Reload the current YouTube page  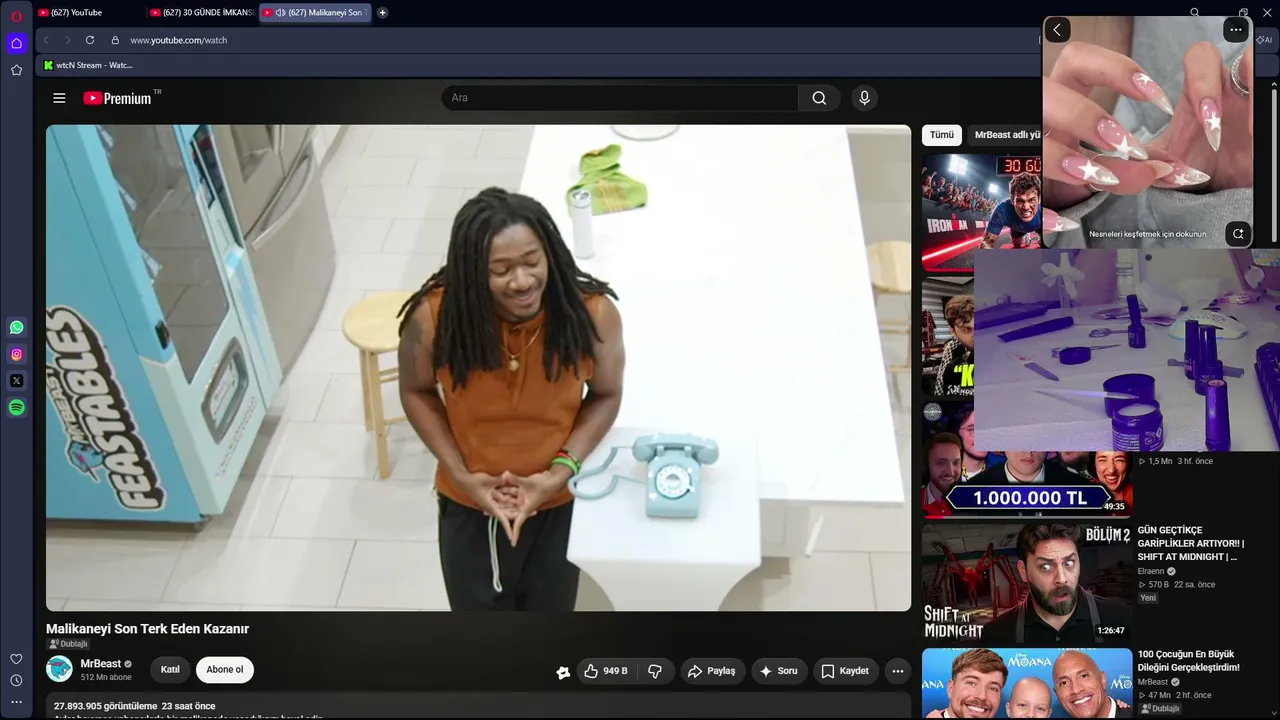[x=90, y=40]
